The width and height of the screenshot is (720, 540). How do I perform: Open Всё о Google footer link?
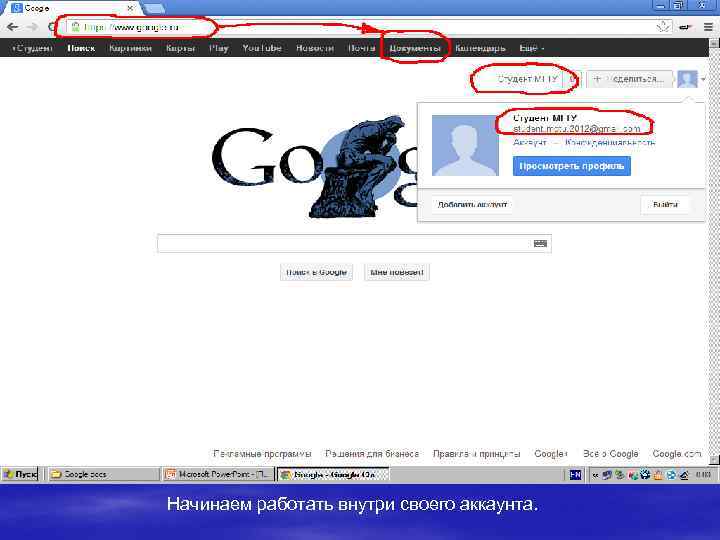611,454
